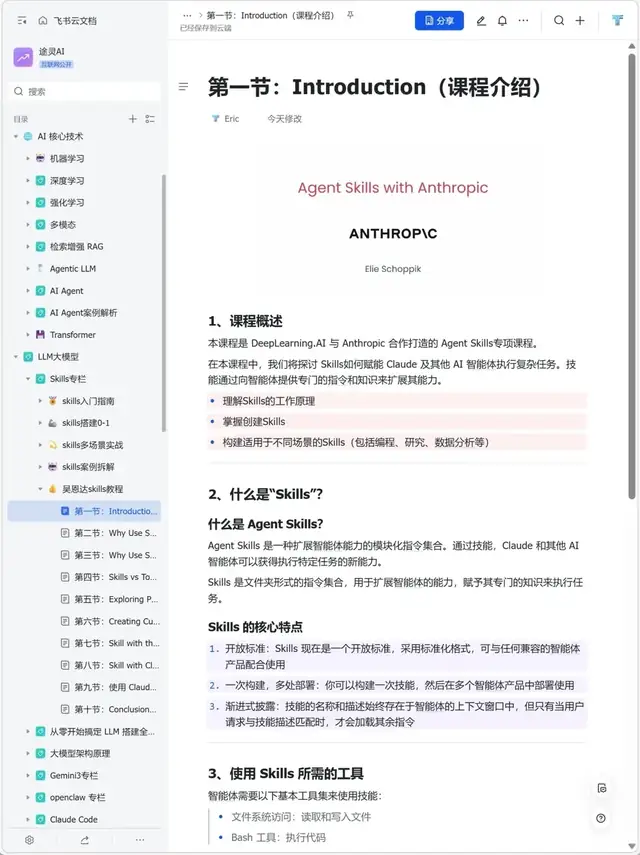
Task: Open notifications bell icon
Action: point(502,21)
